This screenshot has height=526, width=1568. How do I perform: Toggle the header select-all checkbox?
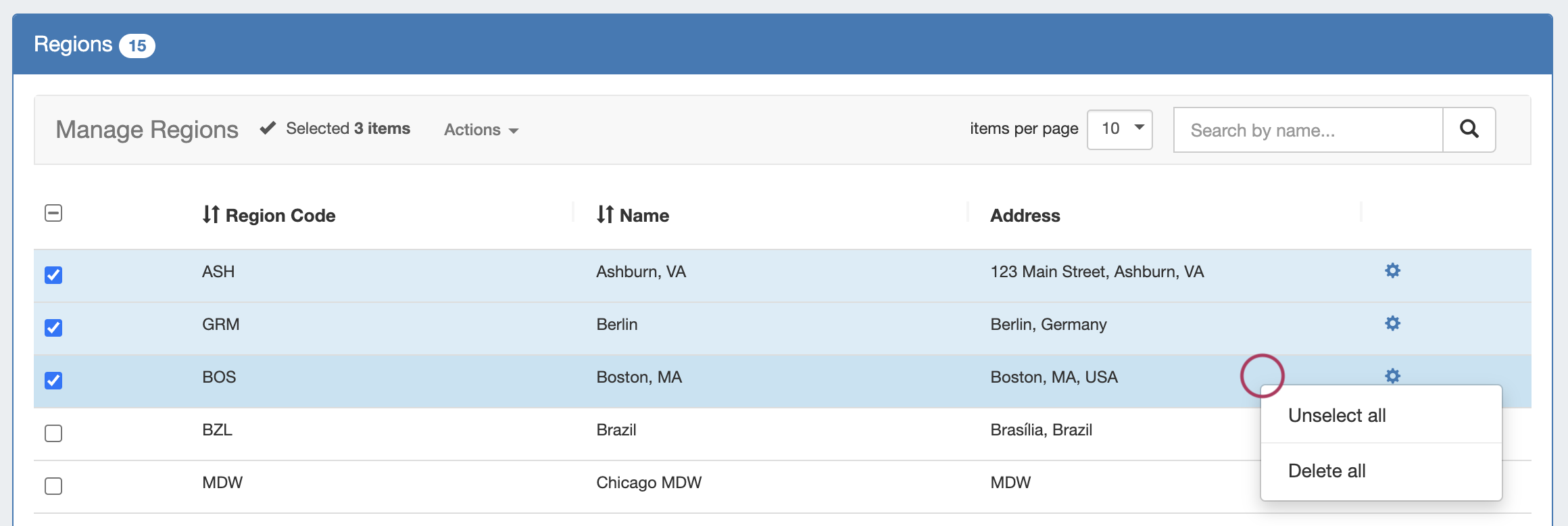(53, 214)
